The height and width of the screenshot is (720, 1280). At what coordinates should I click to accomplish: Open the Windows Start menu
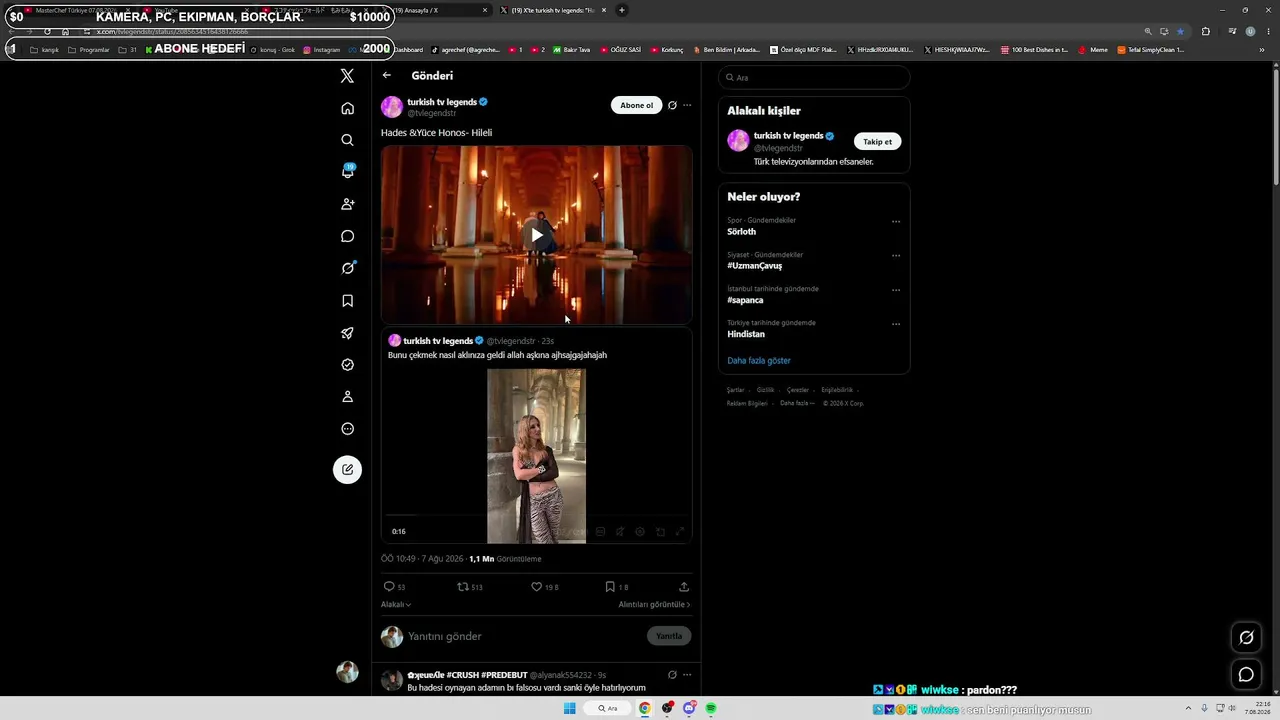[570, 708]
